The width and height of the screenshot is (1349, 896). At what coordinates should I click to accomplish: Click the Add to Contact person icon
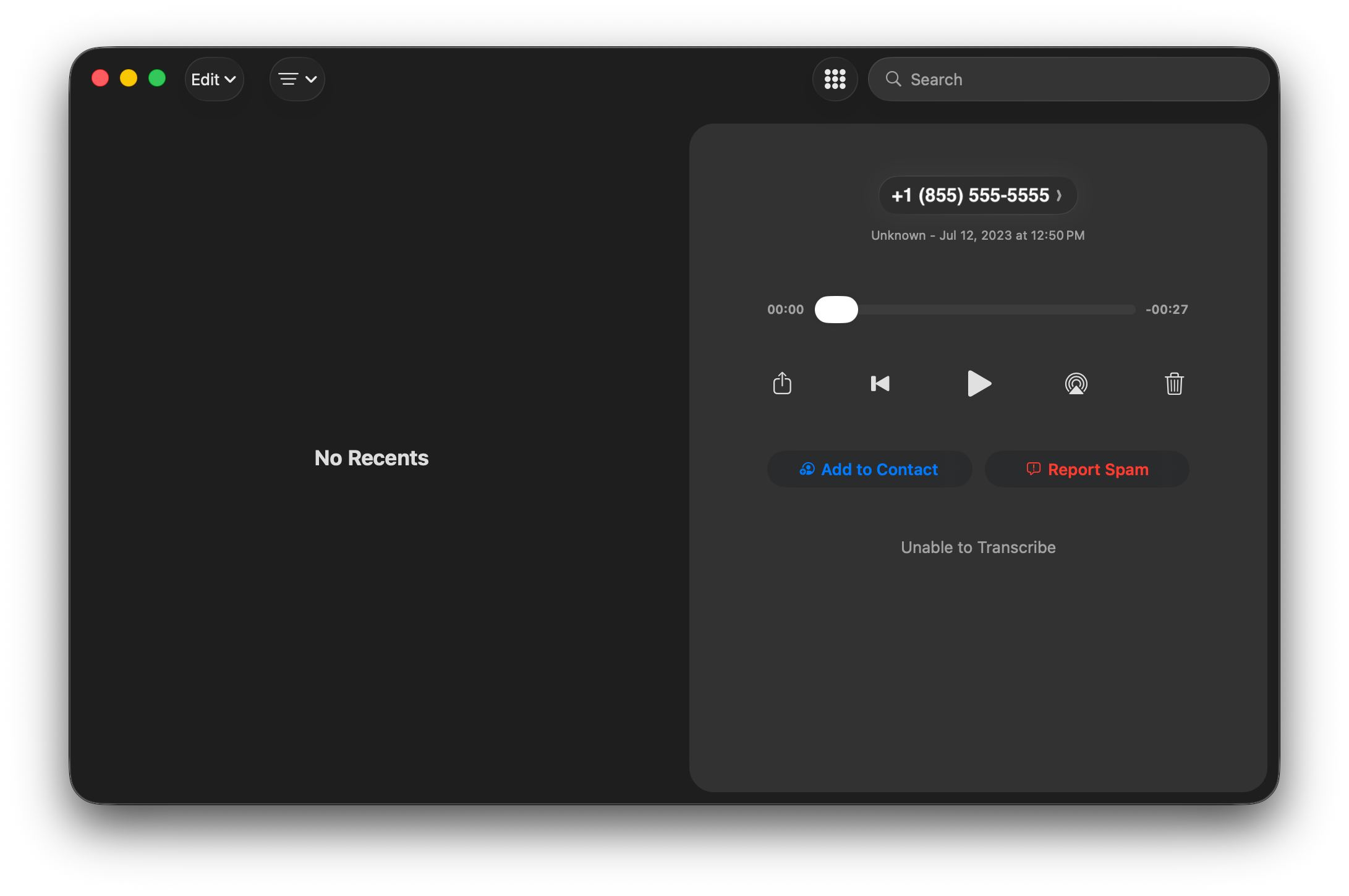pos(807,469)
